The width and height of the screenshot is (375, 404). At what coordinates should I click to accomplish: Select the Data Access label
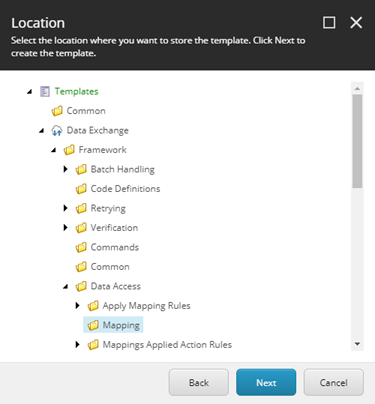pyautogui.click(x=116, y=286)
